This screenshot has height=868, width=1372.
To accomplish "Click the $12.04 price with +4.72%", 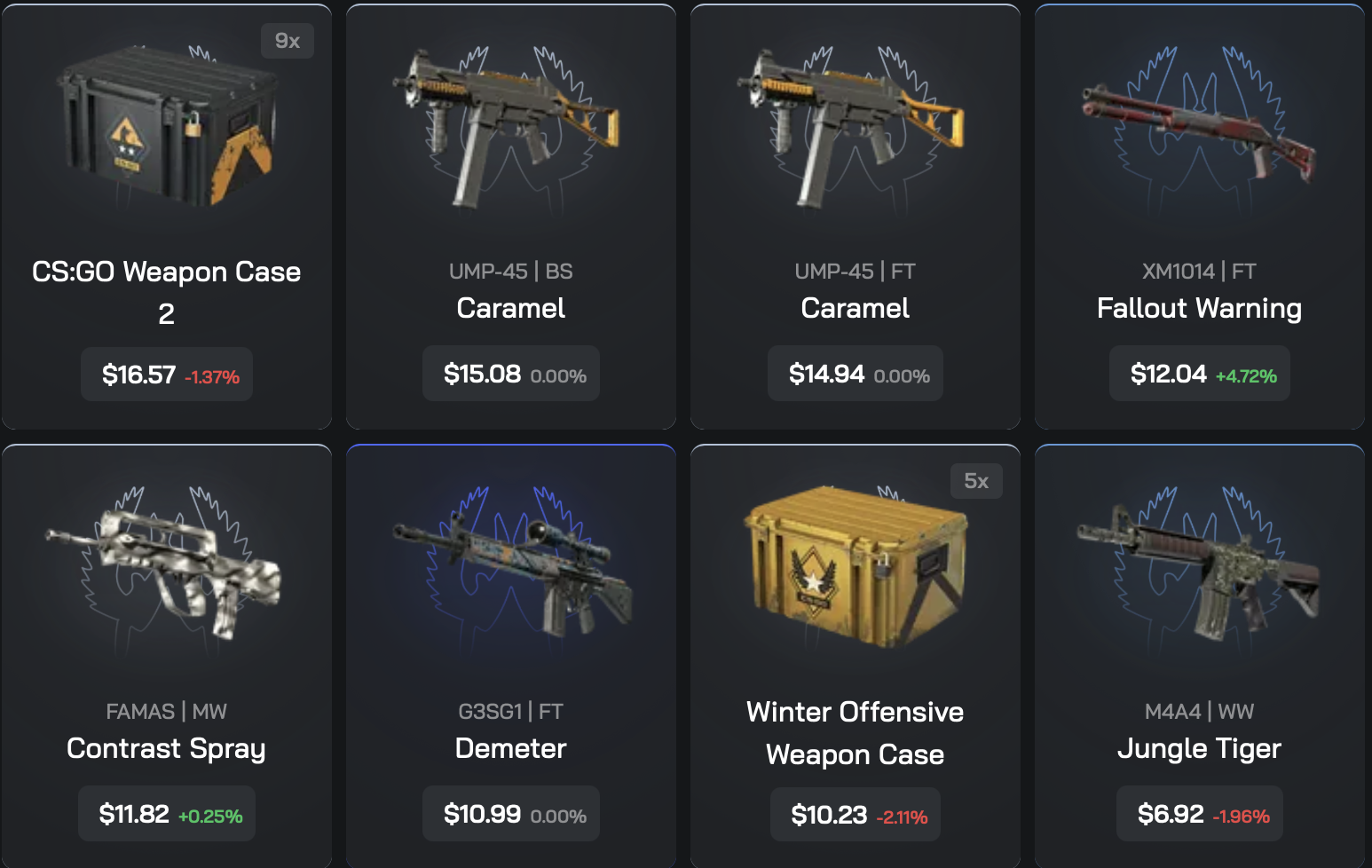I will coord(1200,374).
